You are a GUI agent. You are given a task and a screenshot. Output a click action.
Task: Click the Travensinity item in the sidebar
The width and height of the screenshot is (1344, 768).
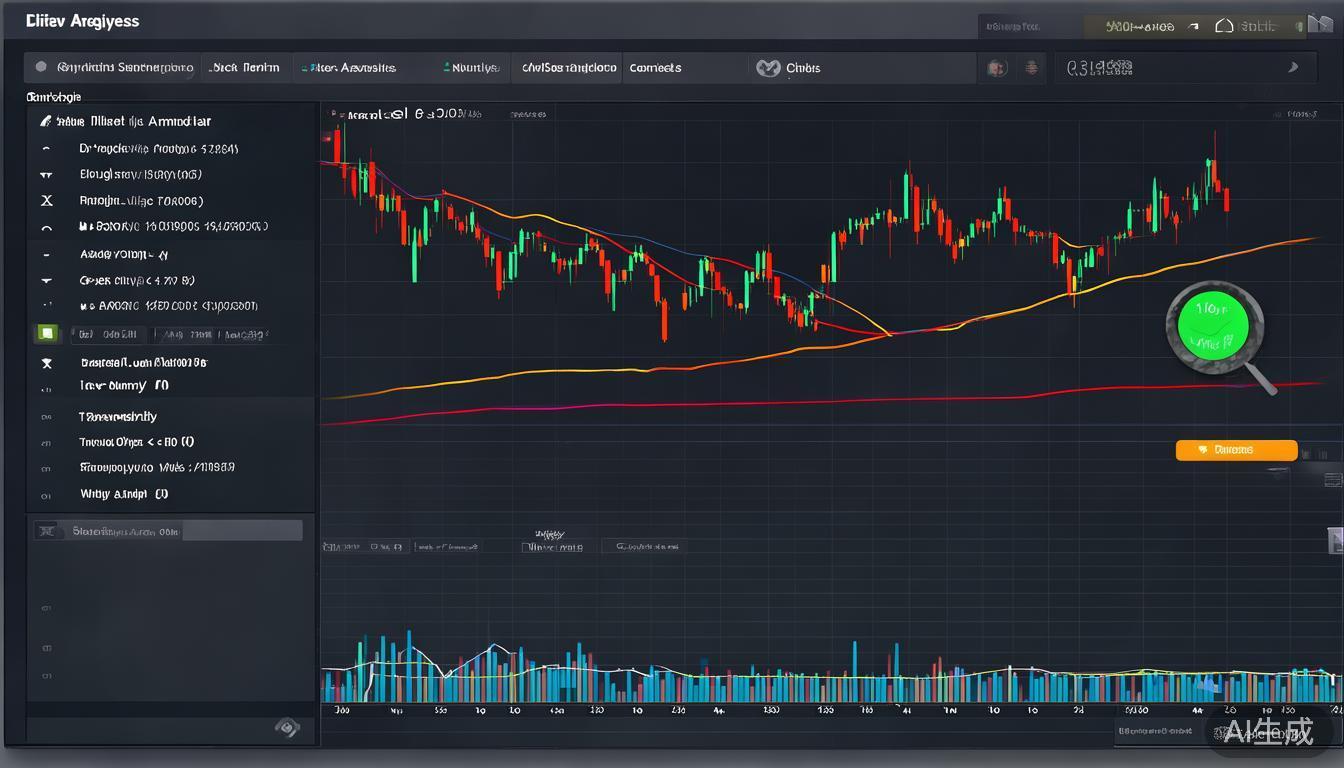click(x=118, y=416)
